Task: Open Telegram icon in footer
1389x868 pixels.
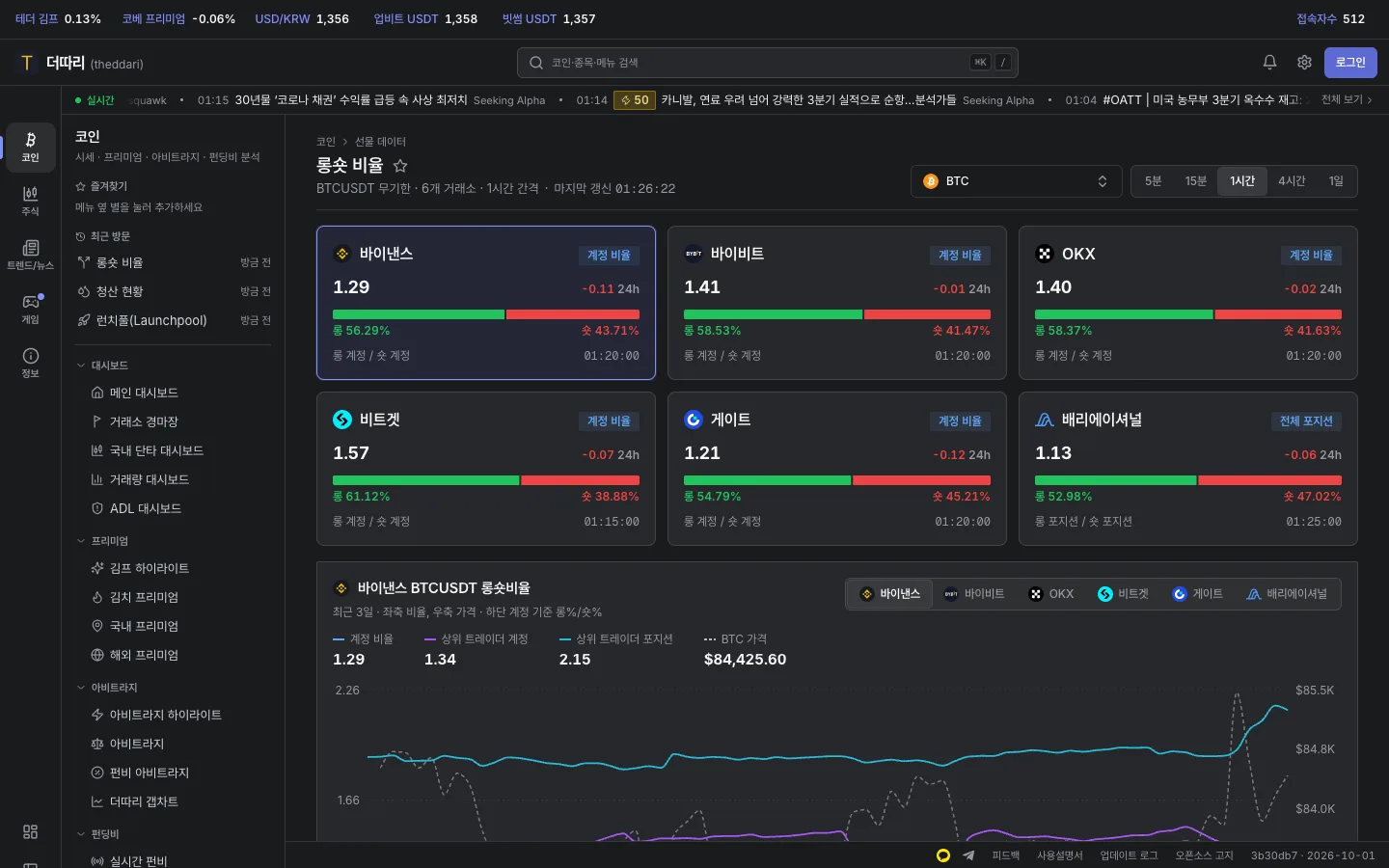Action: pyautogui.click(x=968, y=855)
